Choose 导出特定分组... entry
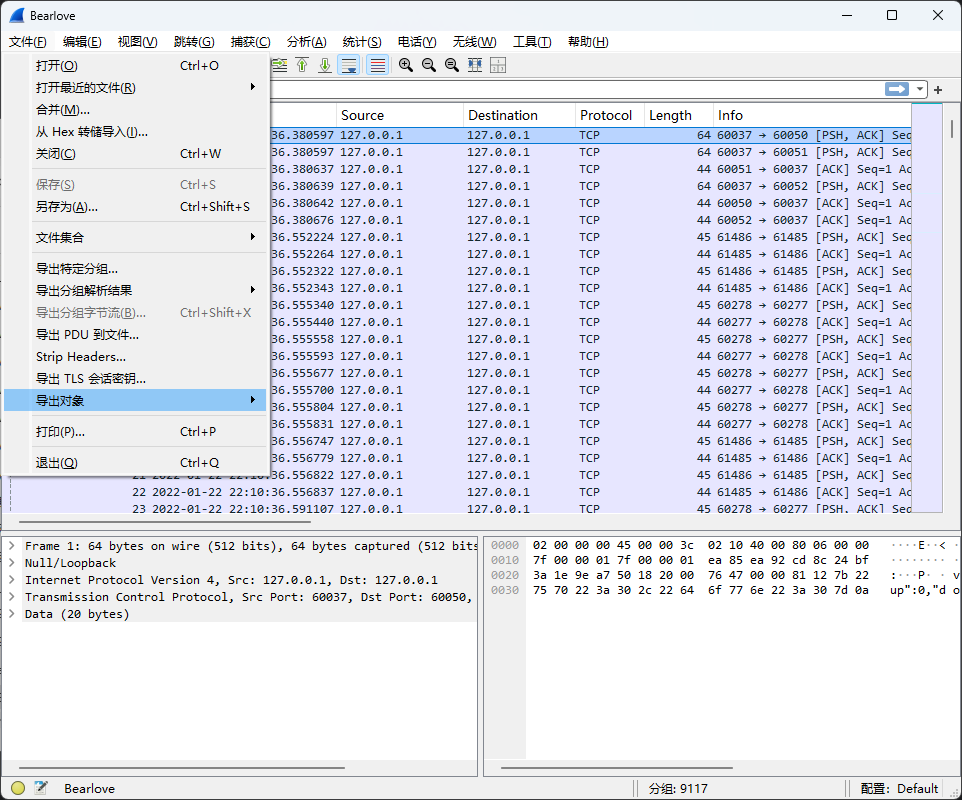 [x=135, y=269]
